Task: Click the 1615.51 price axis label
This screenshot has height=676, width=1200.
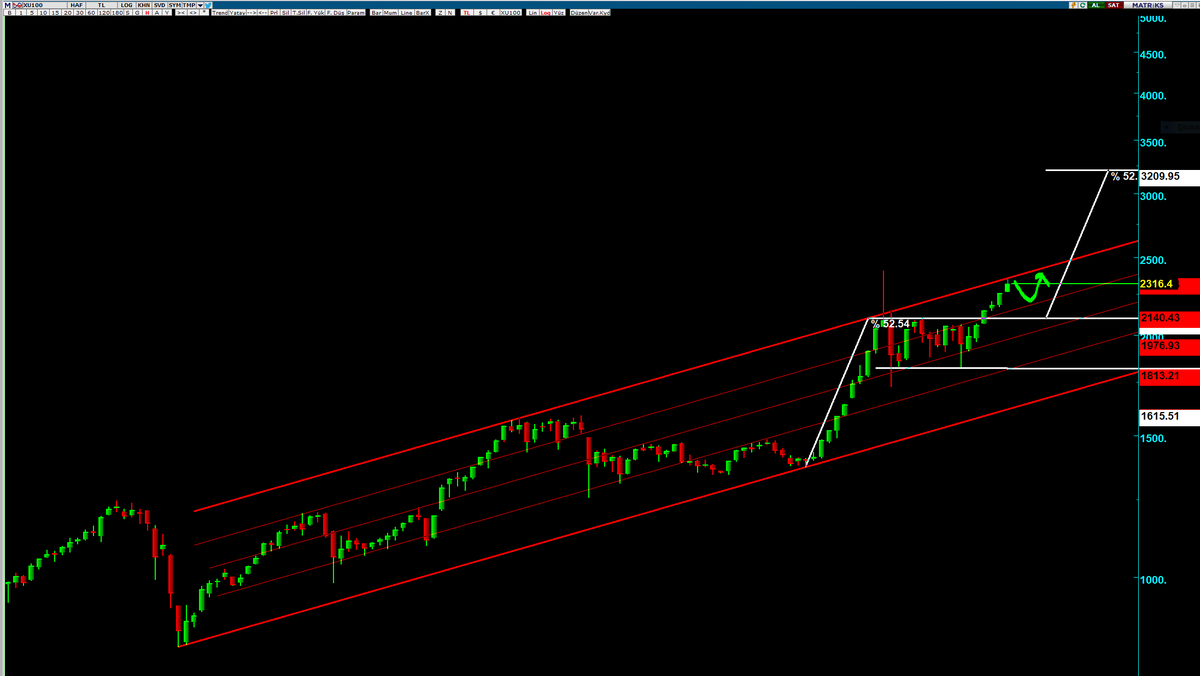Action: tap(1168, 417)
